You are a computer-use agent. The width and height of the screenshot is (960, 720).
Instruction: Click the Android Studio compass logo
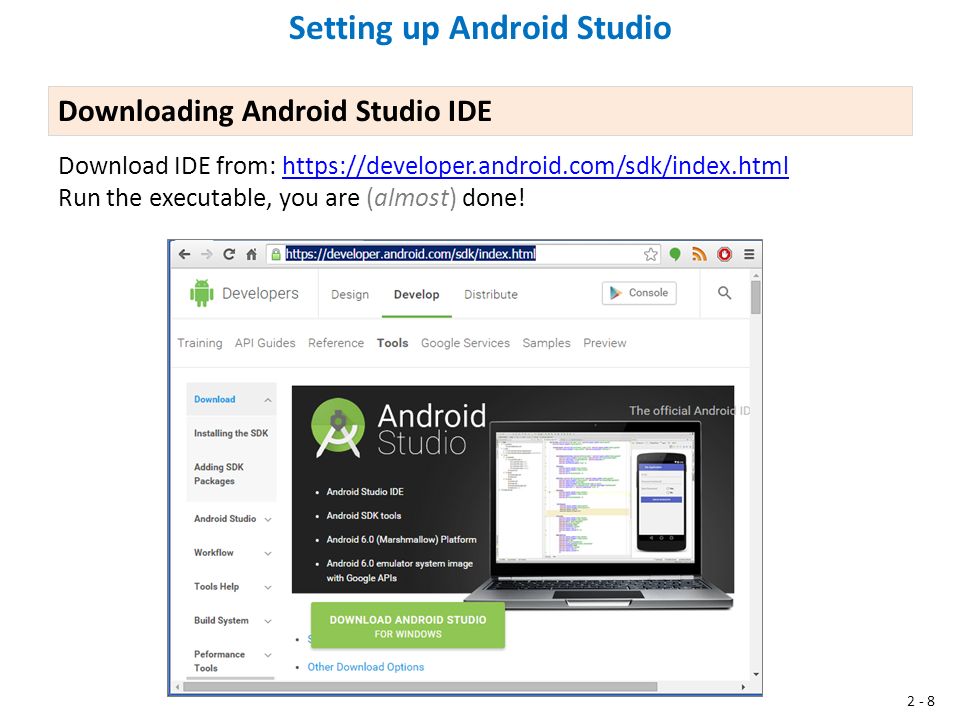[x=338, y=427]
